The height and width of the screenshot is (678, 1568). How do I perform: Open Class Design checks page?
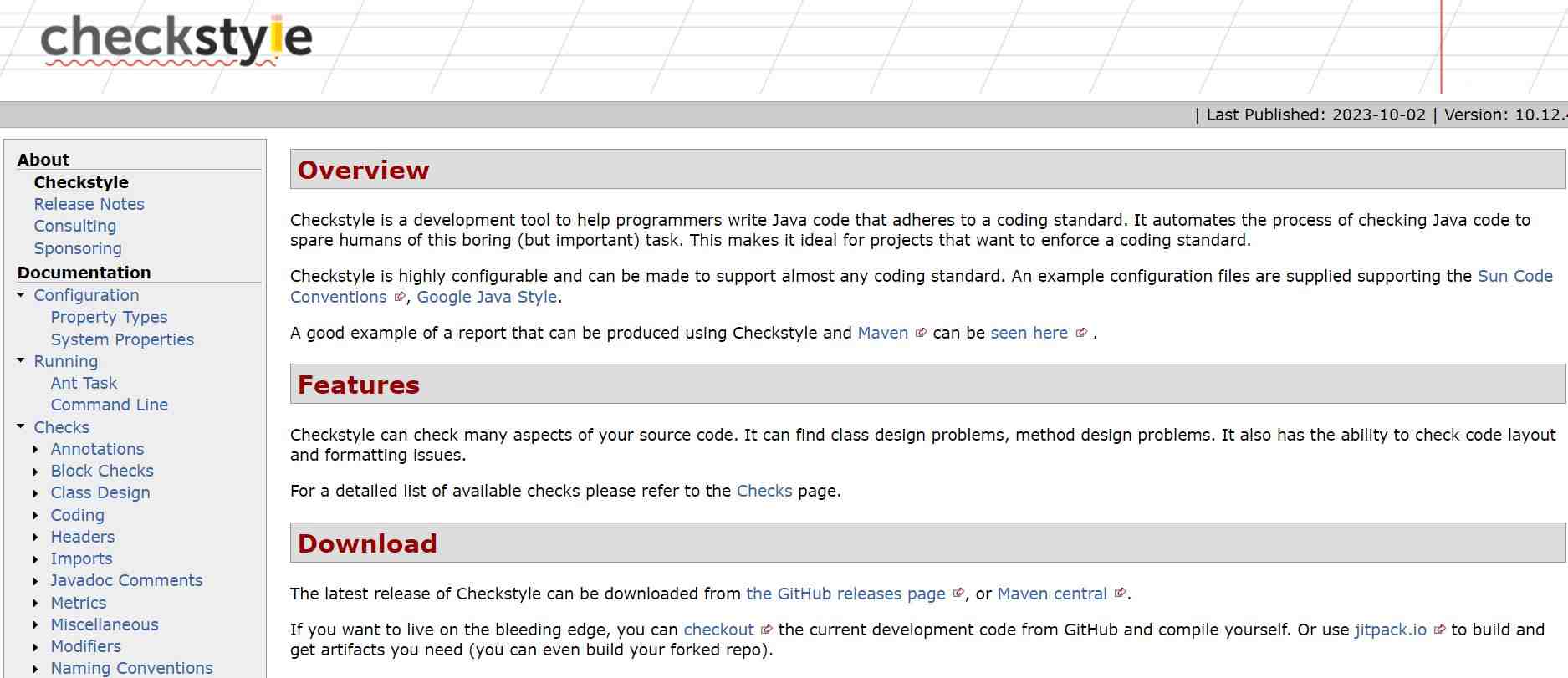(x=100, y=492)
